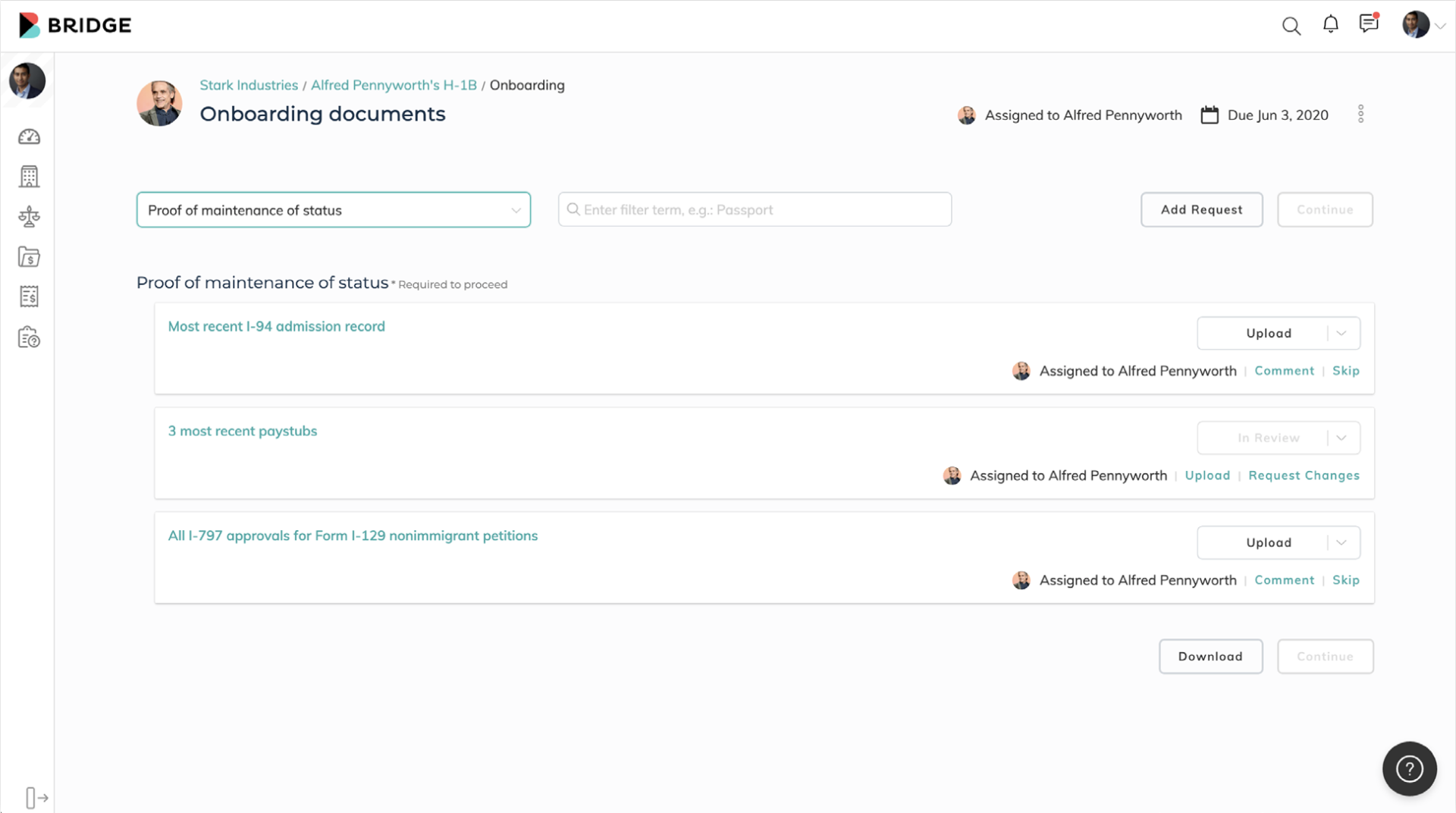Click the logout icon in sidebar
Screen dimensions: 1456x813
36,798
